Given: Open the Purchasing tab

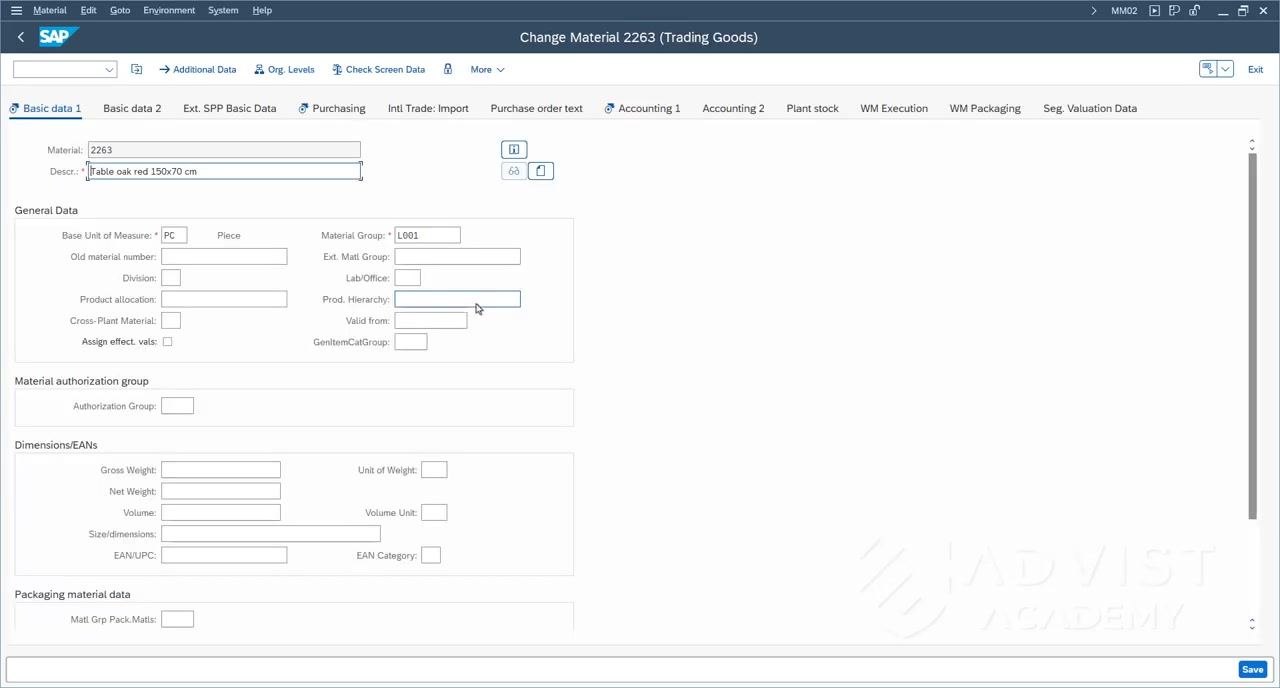Looking at the screenshot, I should [332, 108].
